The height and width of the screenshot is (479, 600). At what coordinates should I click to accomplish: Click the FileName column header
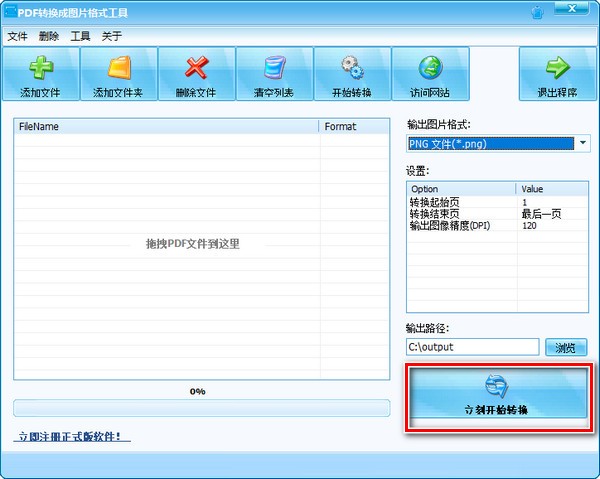pos(166,127)
